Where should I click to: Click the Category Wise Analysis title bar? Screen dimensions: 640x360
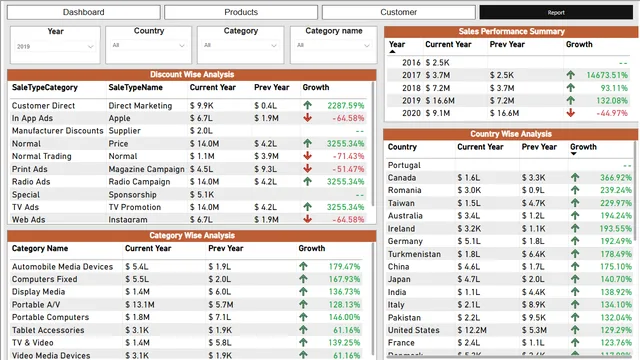192,236
